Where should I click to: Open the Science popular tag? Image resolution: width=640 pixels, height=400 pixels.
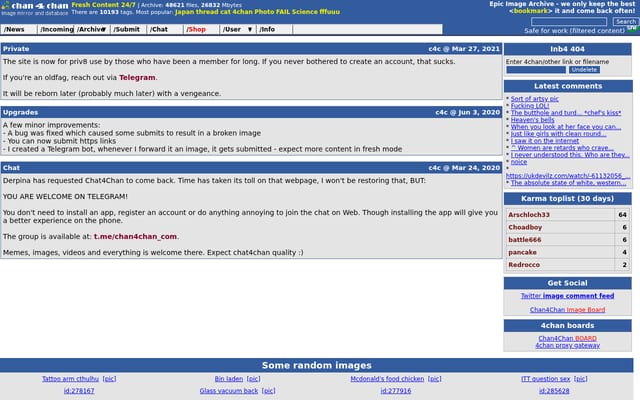[304, 12]
